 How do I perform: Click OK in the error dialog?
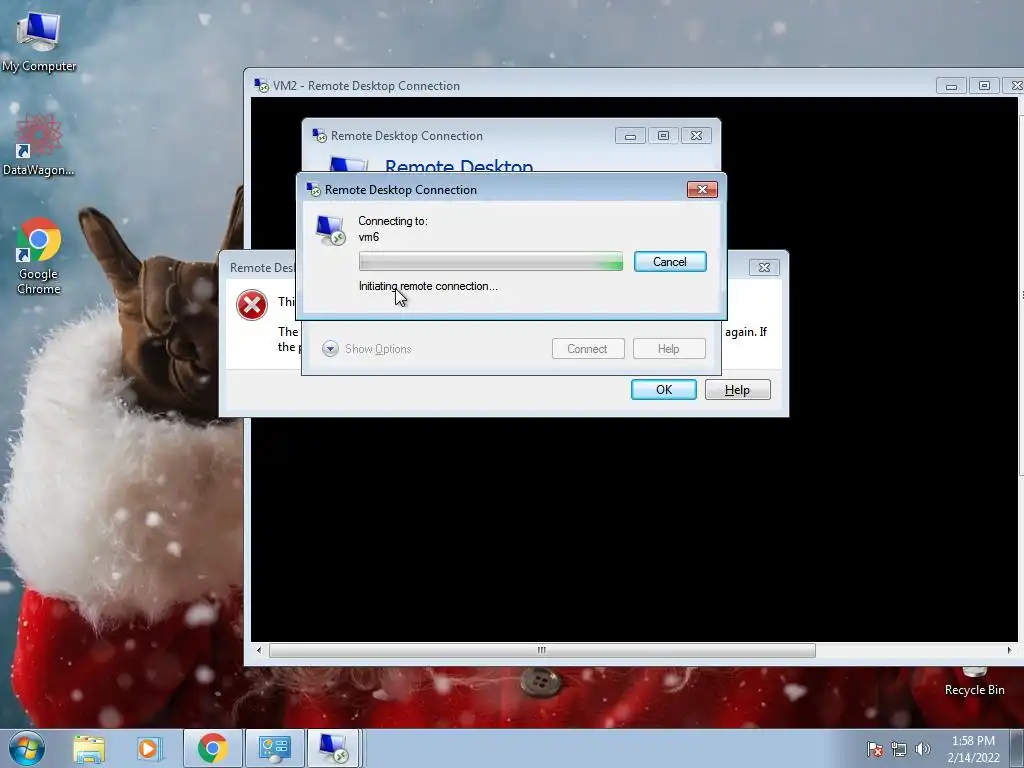pyautogui.click(x=664, y=390)
